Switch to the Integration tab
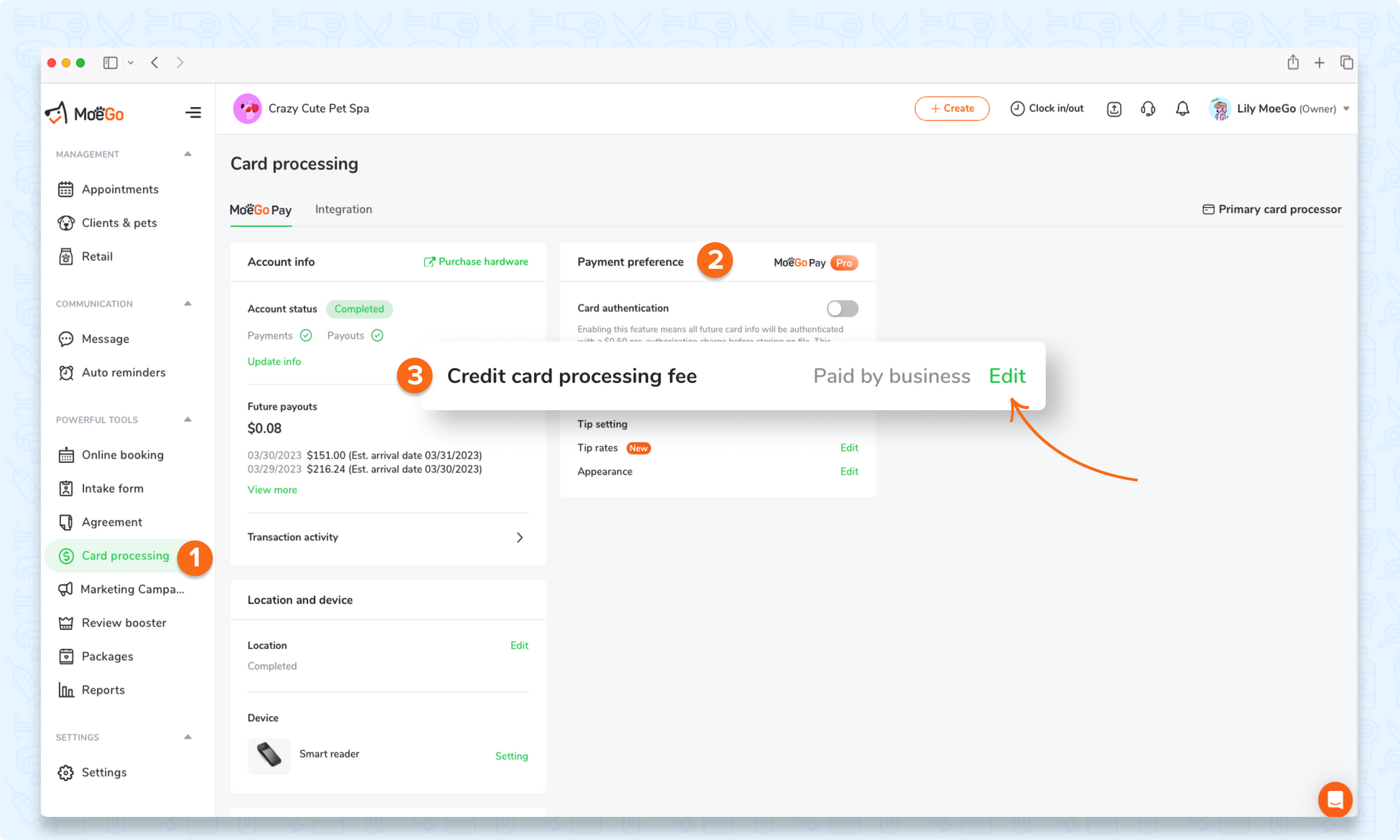The width and height of the screenshot is (1400, 840). (x=343, y=209)
